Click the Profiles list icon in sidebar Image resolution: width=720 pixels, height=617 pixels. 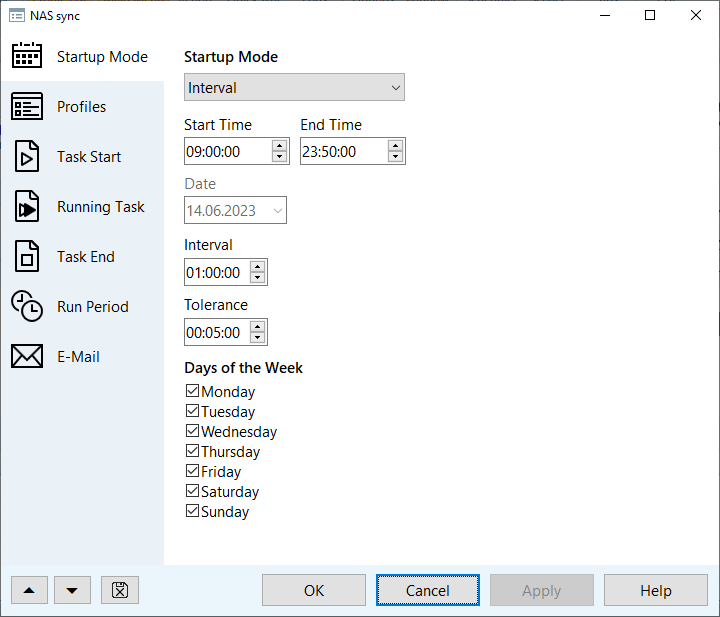27,107
